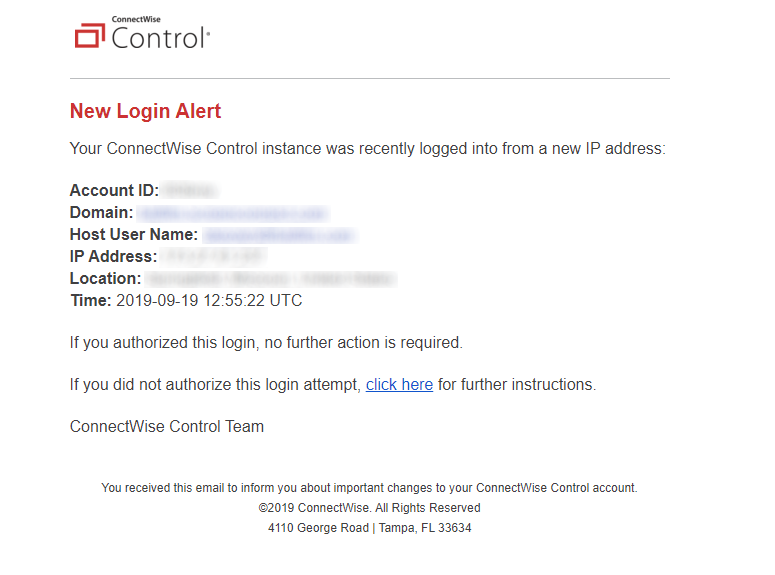Click the "New Login Alert" heading
Viewport: 775px width, 575px height.
coord(145,111)
